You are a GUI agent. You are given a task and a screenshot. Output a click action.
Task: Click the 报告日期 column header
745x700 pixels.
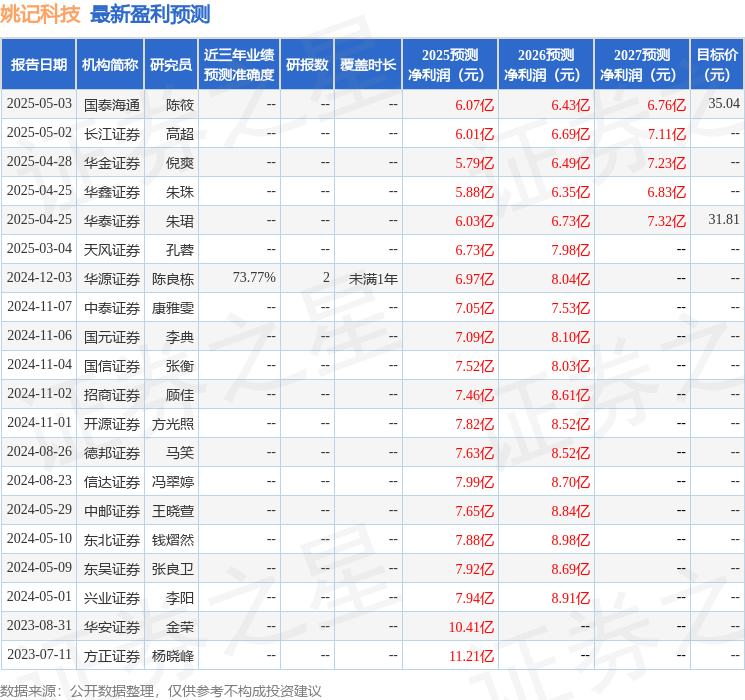coord(39,65)
